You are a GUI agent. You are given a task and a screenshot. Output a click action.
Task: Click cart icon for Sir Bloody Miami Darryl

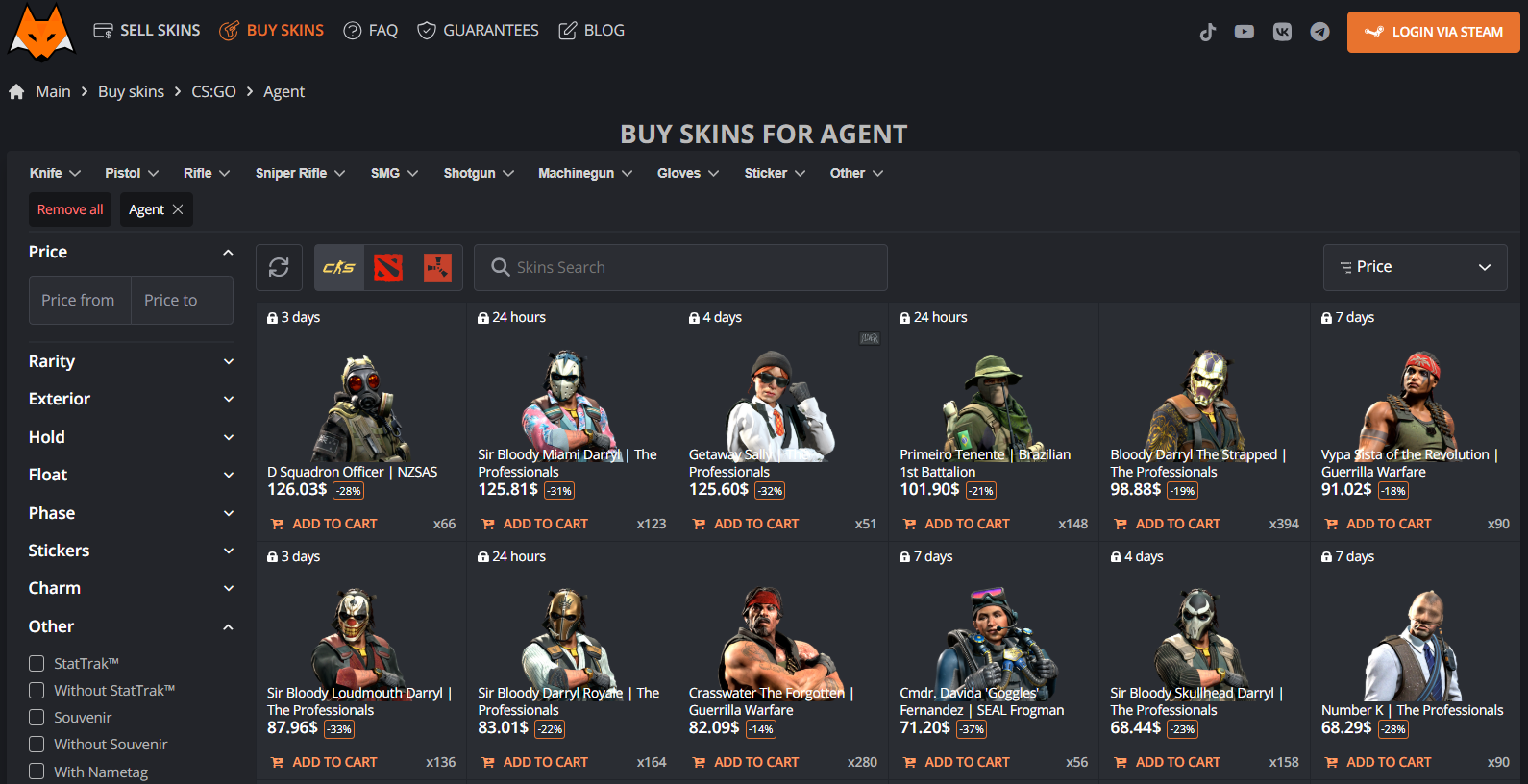[x=488, y=524]
